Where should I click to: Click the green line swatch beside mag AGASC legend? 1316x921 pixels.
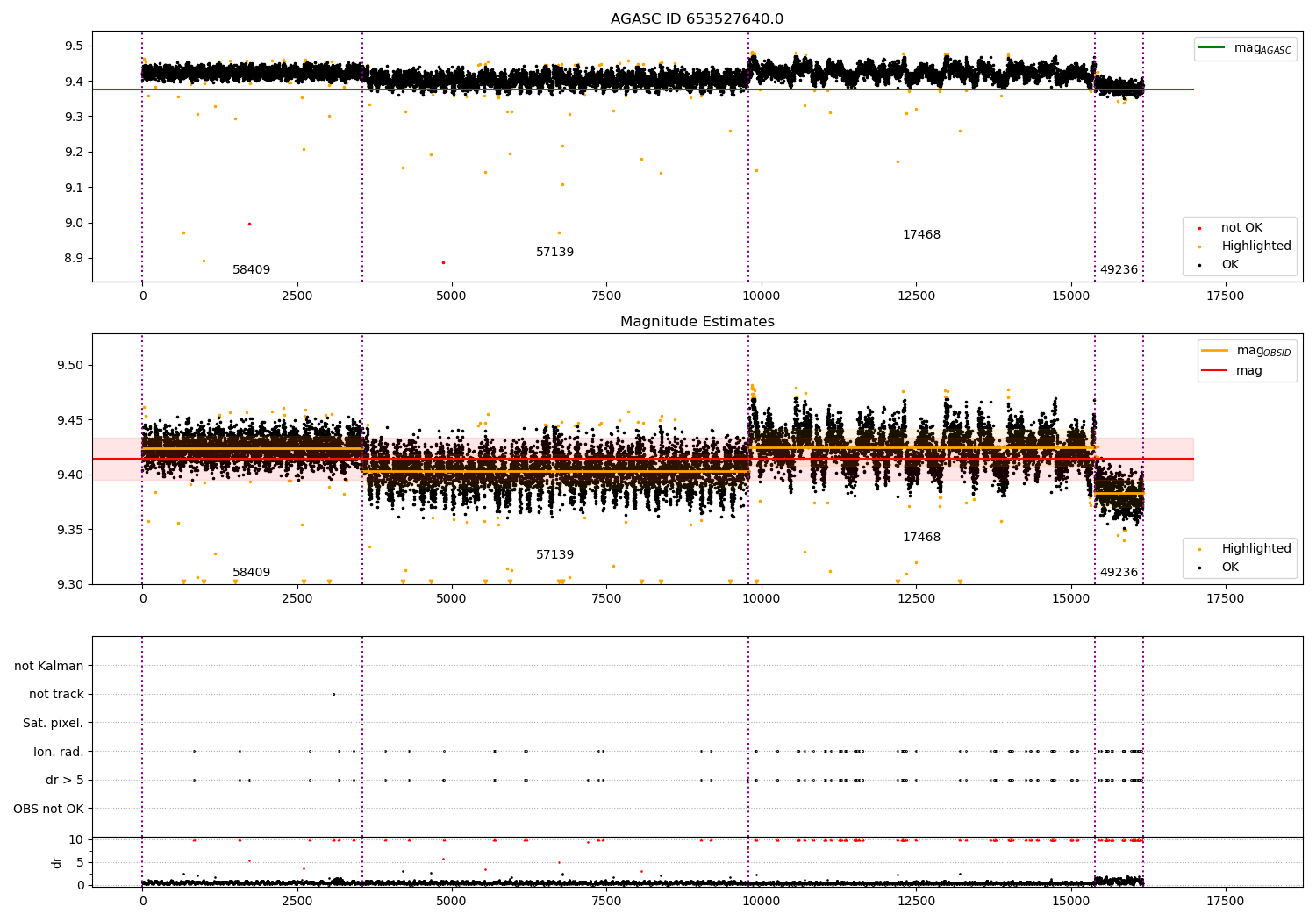1212,48
